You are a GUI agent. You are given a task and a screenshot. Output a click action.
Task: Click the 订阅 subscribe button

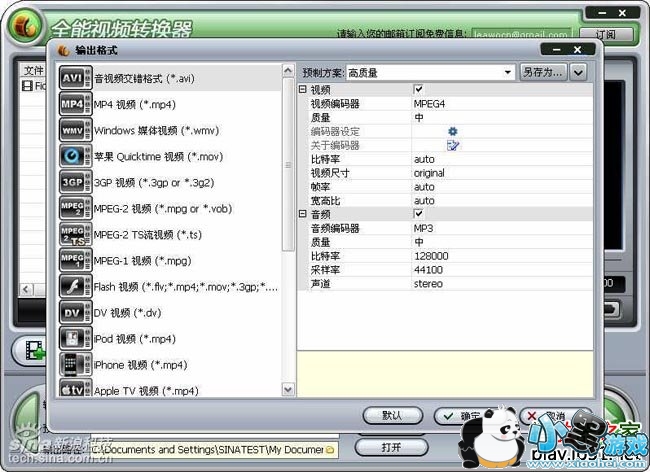pos(606,34)
